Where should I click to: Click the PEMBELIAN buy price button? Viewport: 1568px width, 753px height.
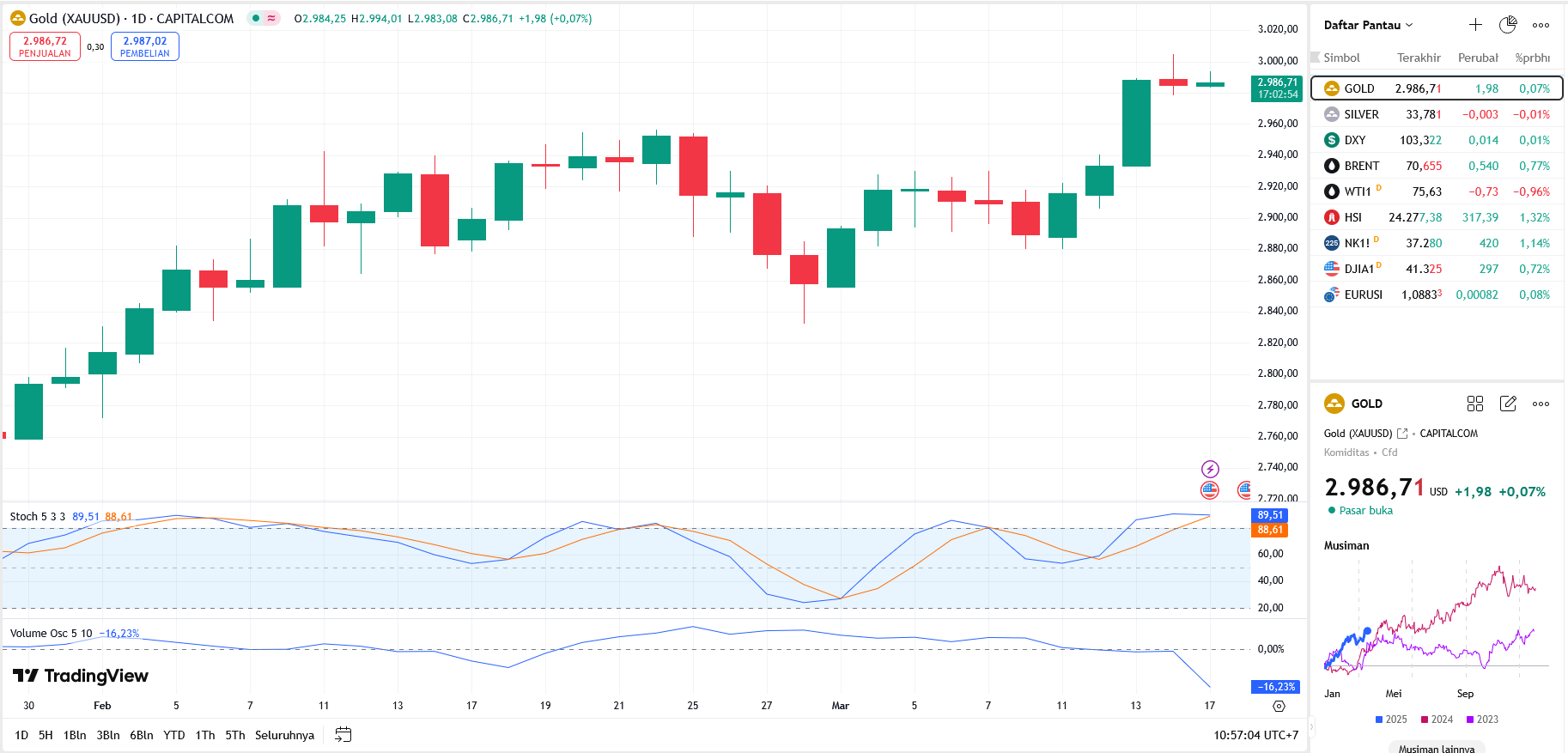tap(145, 46)
